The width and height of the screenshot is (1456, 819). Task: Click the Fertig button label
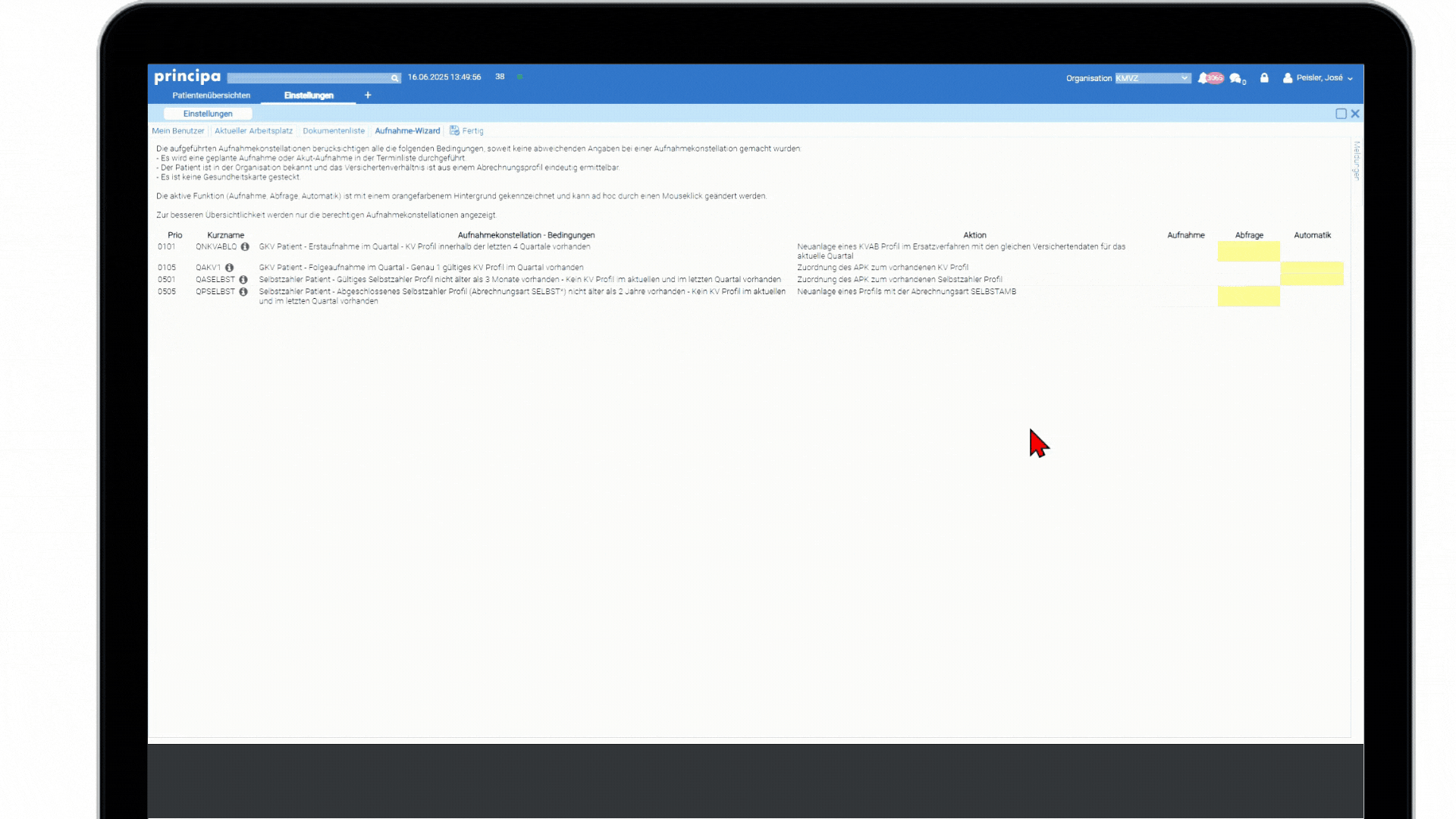(472, 131)
